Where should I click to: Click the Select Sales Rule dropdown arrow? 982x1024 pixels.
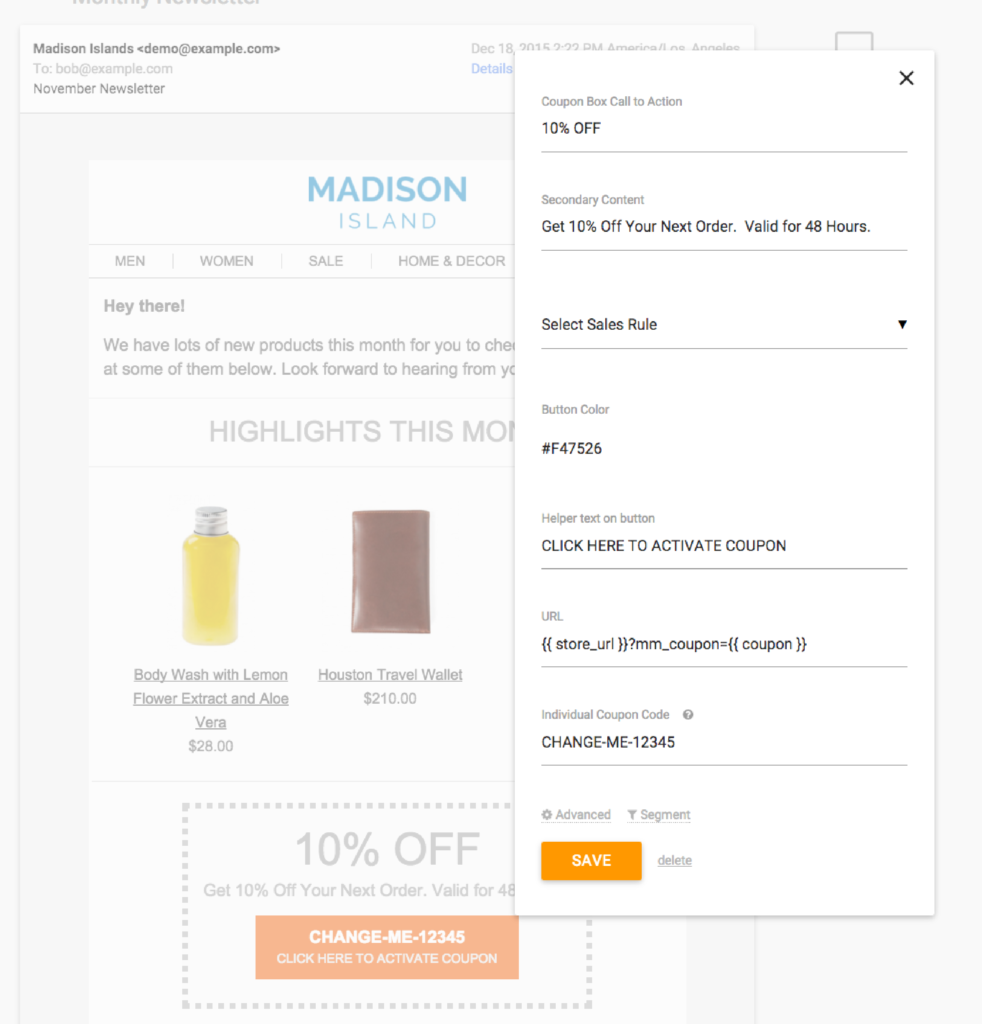901,325
